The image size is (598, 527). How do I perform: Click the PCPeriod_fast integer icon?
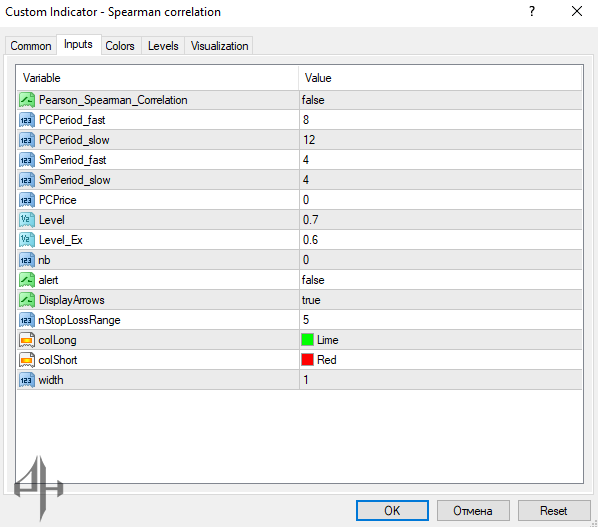click(27, 120)
